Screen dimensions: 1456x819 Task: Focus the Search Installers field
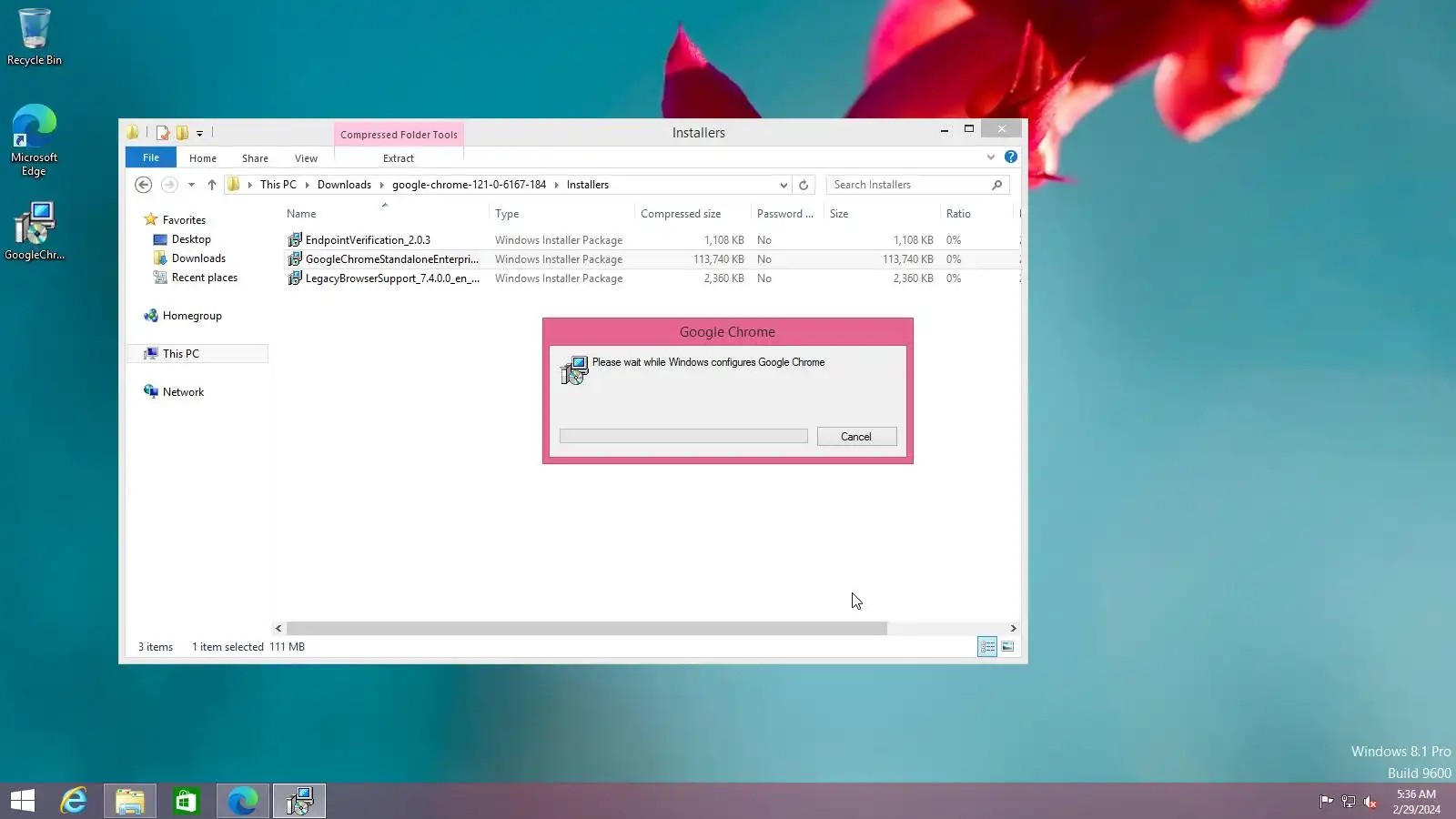(x=917, y=185)
